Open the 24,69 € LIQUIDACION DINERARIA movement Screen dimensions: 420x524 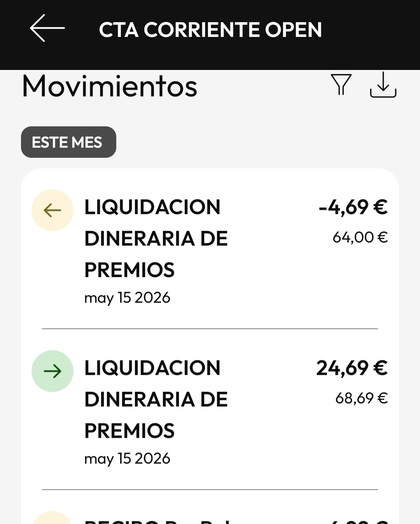(210, 409)
